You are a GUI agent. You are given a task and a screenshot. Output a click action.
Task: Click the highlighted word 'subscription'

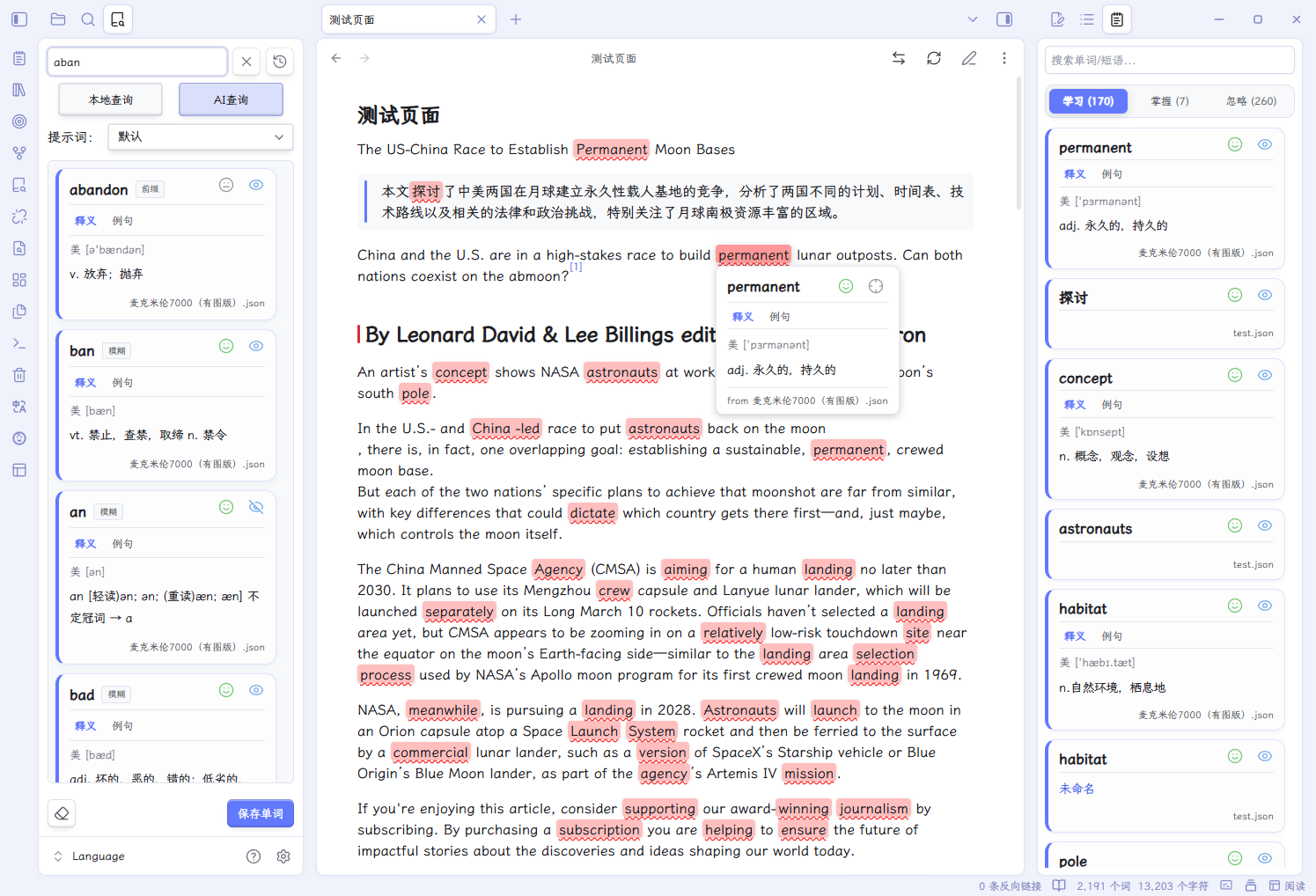click(x=599, y=830)
